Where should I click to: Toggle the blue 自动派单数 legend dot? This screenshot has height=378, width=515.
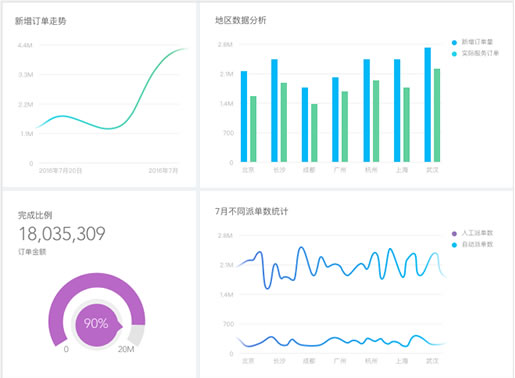(454, 245)
